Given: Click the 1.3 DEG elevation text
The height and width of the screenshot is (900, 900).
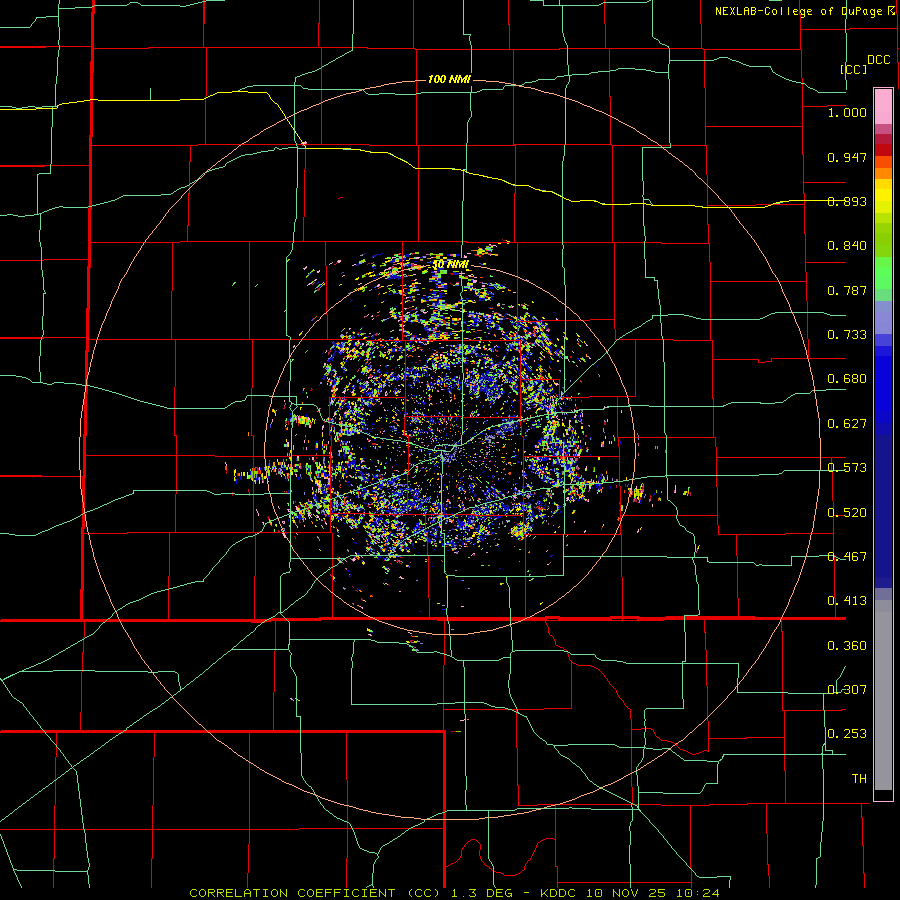Looking at the screenshot, I should (x=483, y=893).
